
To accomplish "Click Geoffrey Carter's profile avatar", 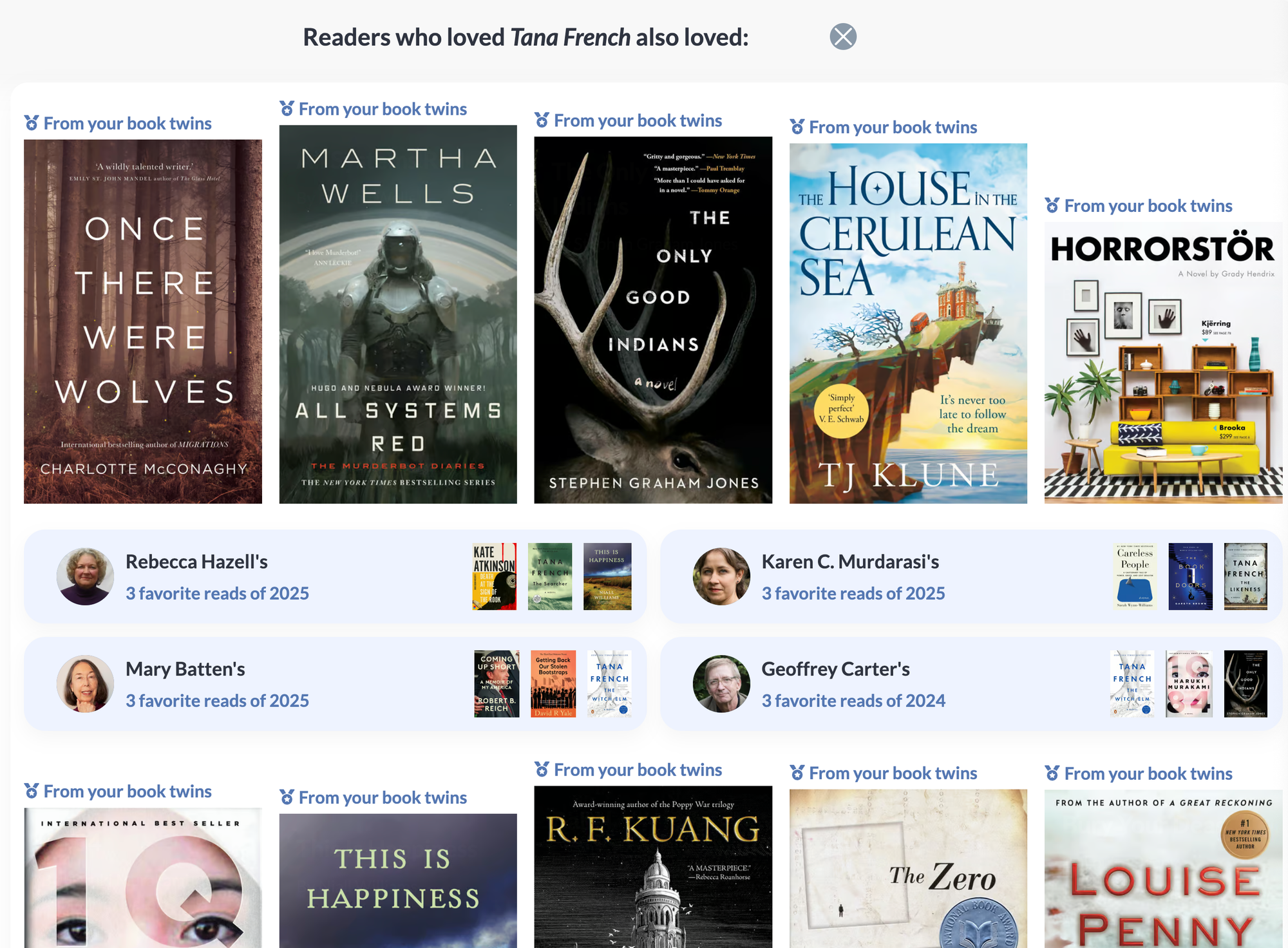I will pos(721,683).
